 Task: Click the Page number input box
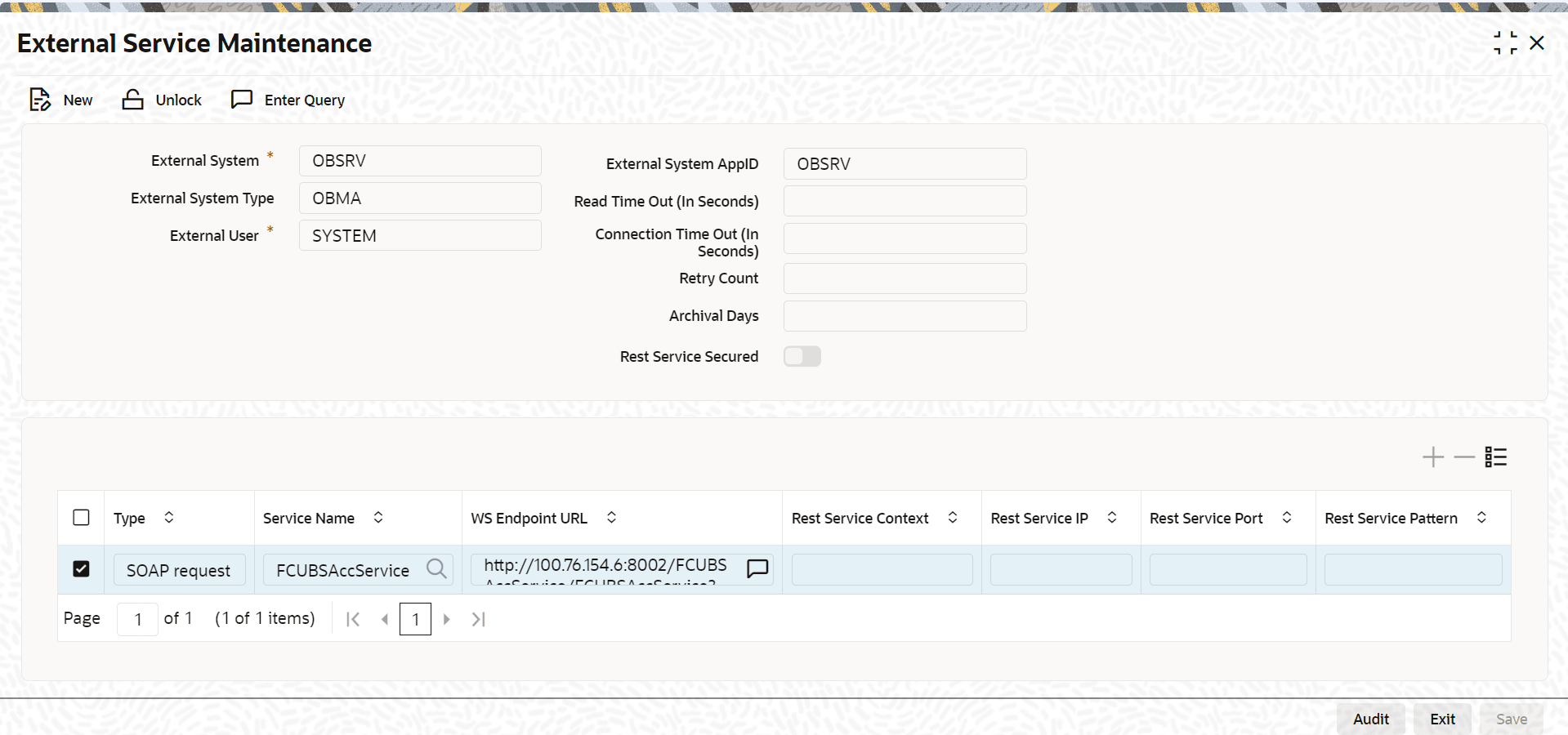pos(137,619)
